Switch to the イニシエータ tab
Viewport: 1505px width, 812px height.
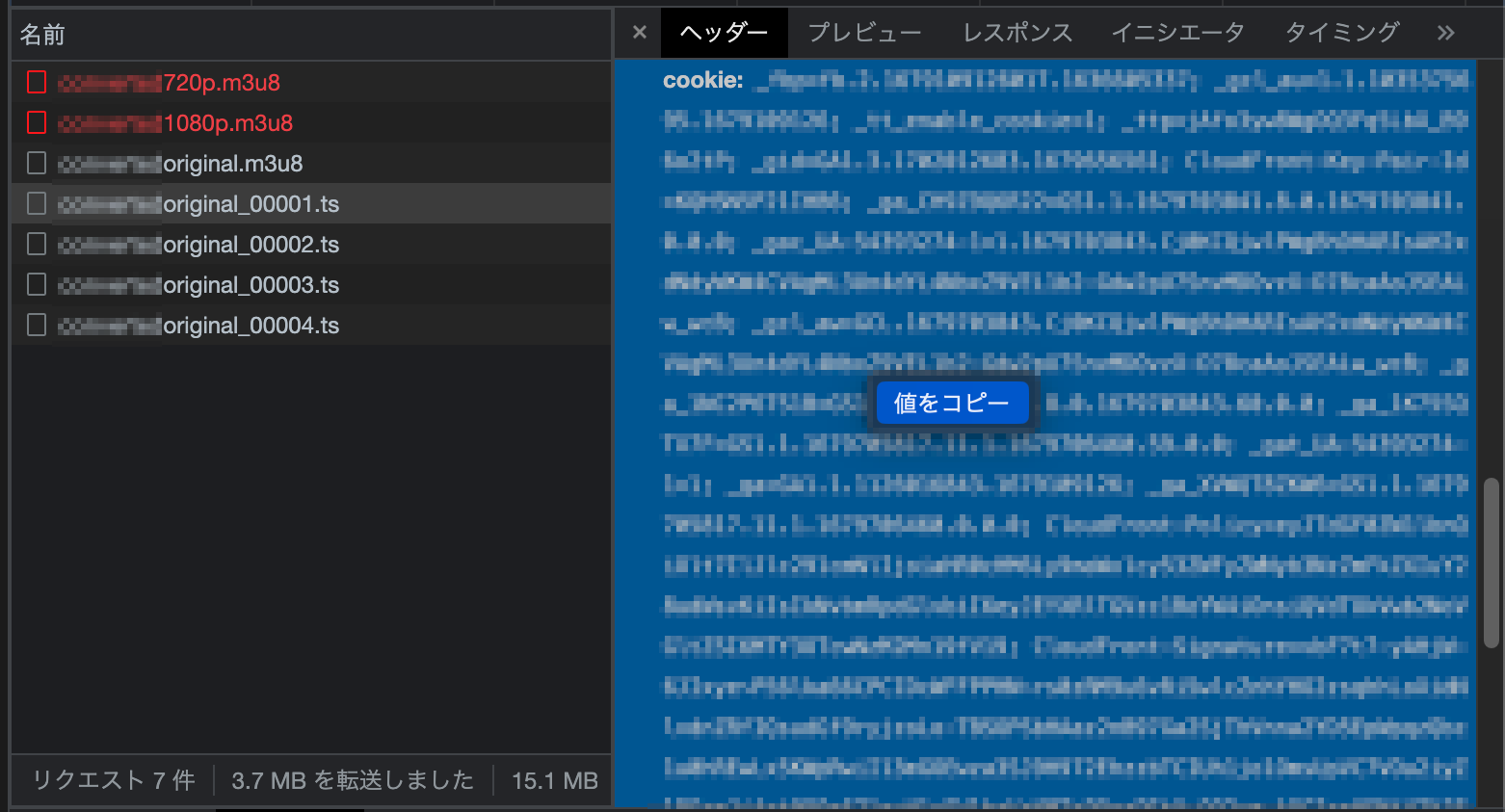coord(1177,33)
